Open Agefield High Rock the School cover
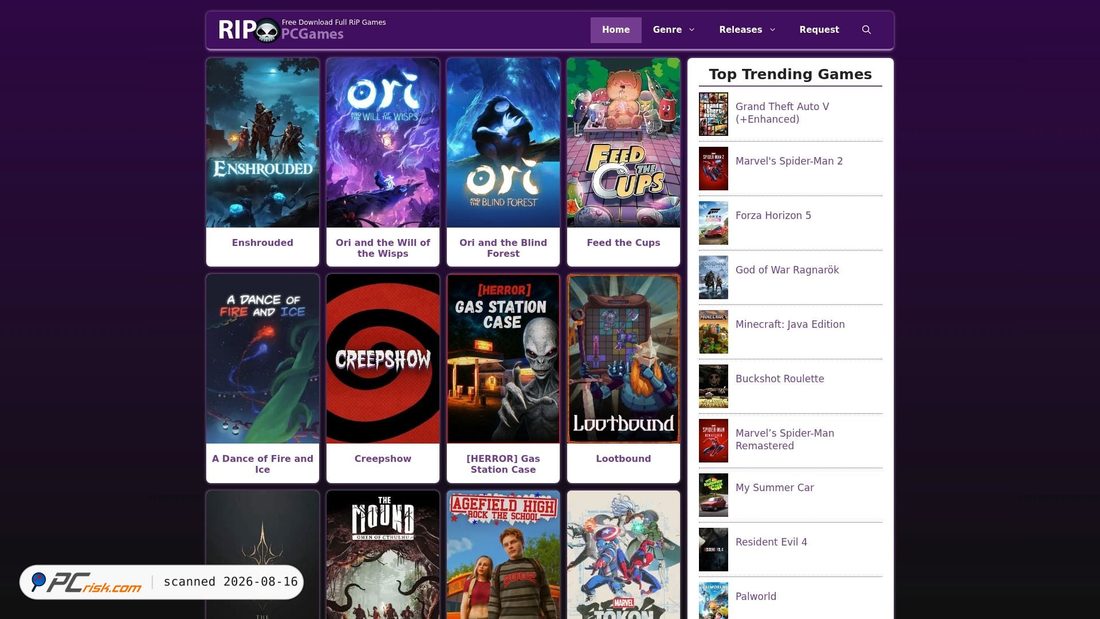 pyautogui.click(x=503, y=554)
